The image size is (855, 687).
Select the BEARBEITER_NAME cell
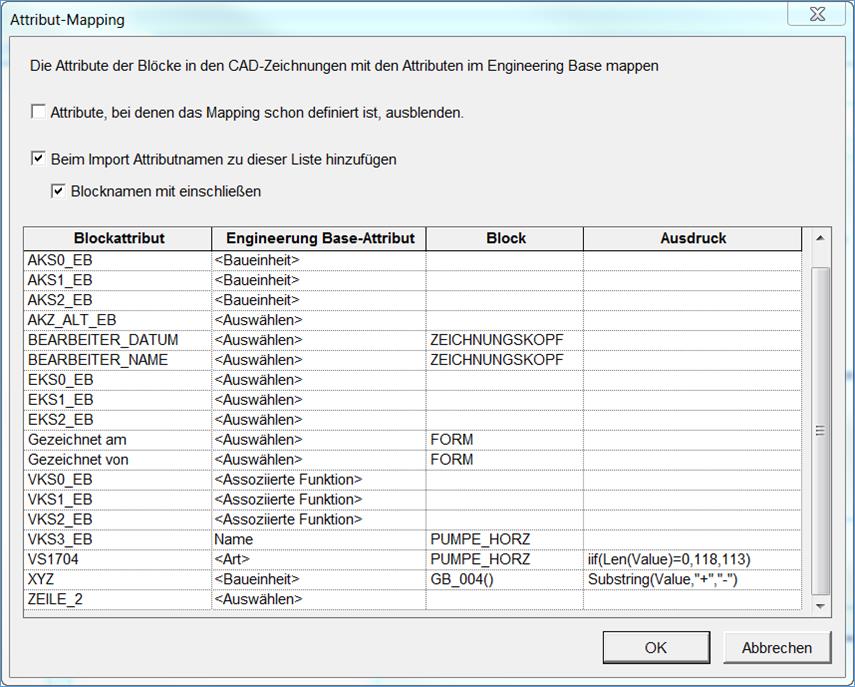(118, 360)
